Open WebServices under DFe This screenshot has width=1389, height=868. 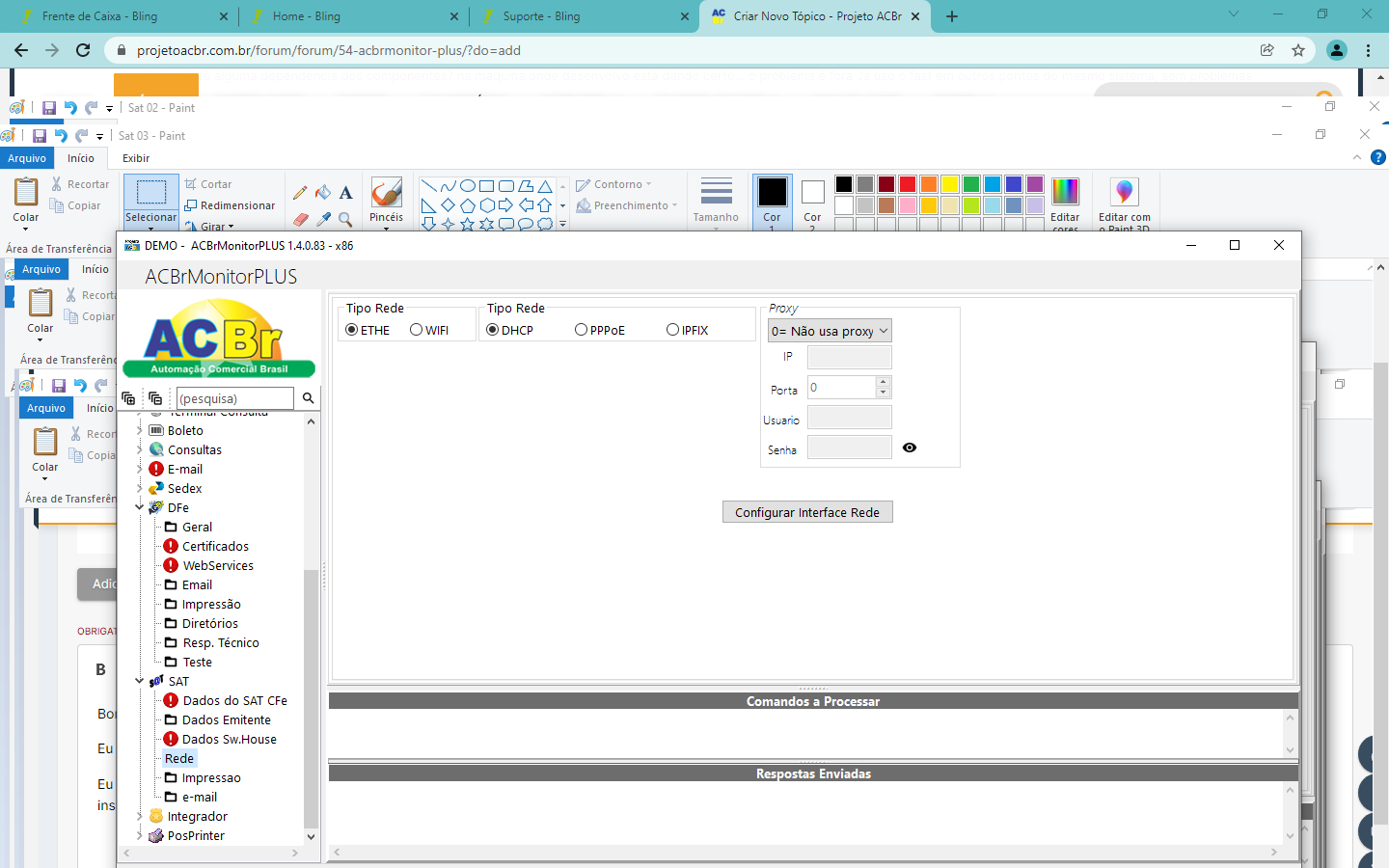pos(218,565)
